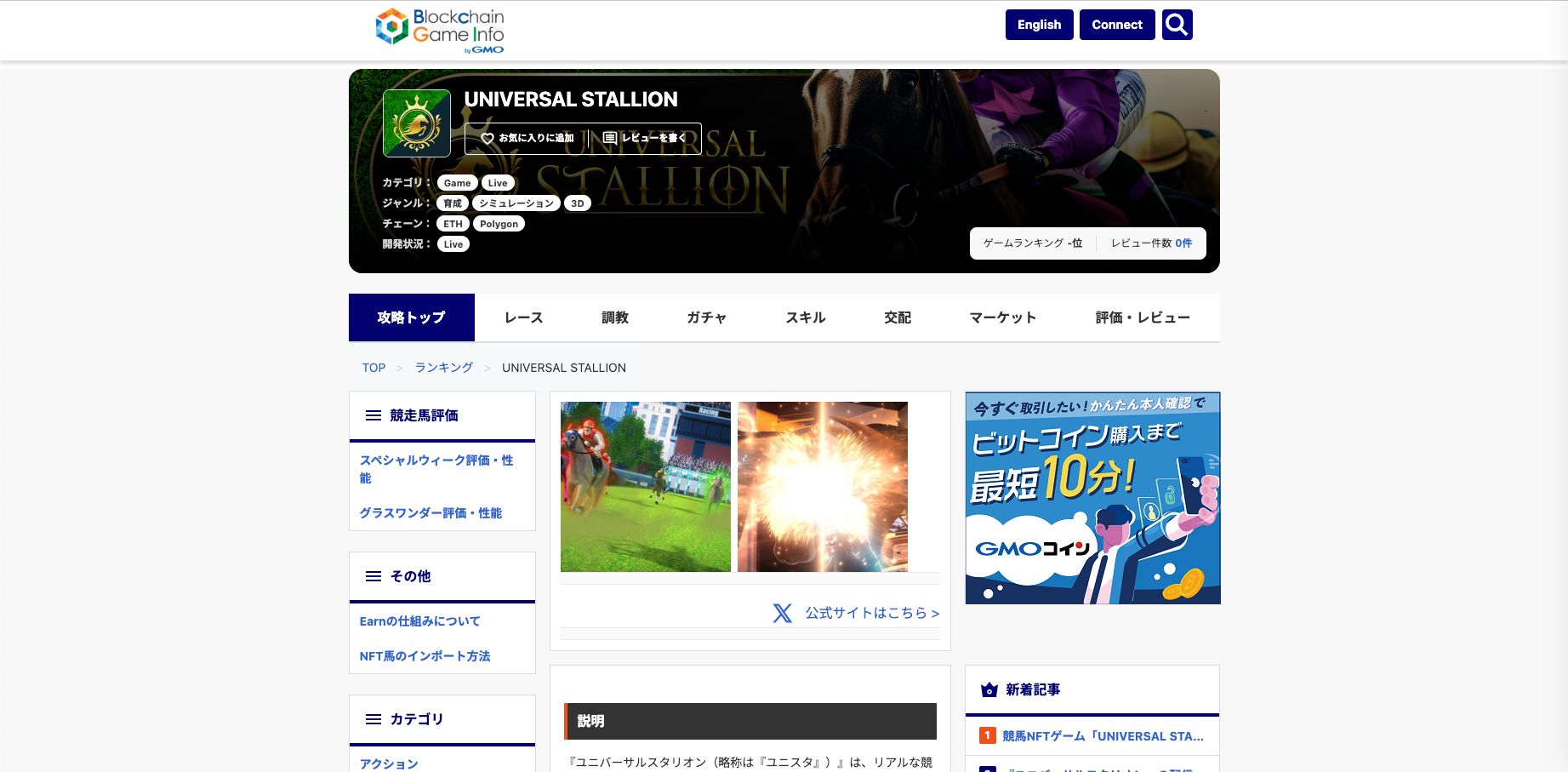This screenshot has height=772, width=1568.
Task: Click the Game category tag
Action: [457, 183]
